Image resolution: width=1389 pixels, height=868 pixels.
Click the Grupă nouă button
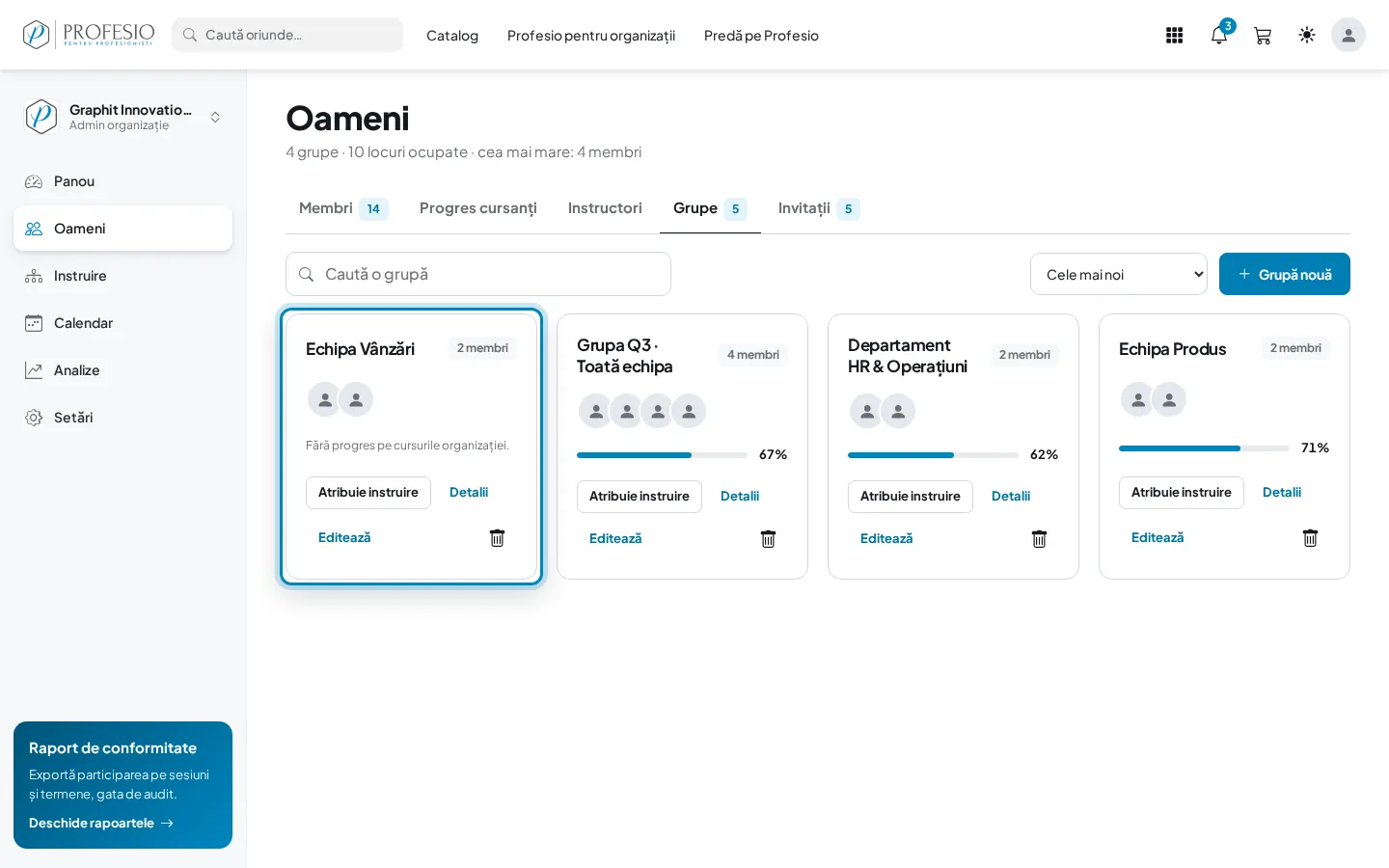pos(1285,274)
